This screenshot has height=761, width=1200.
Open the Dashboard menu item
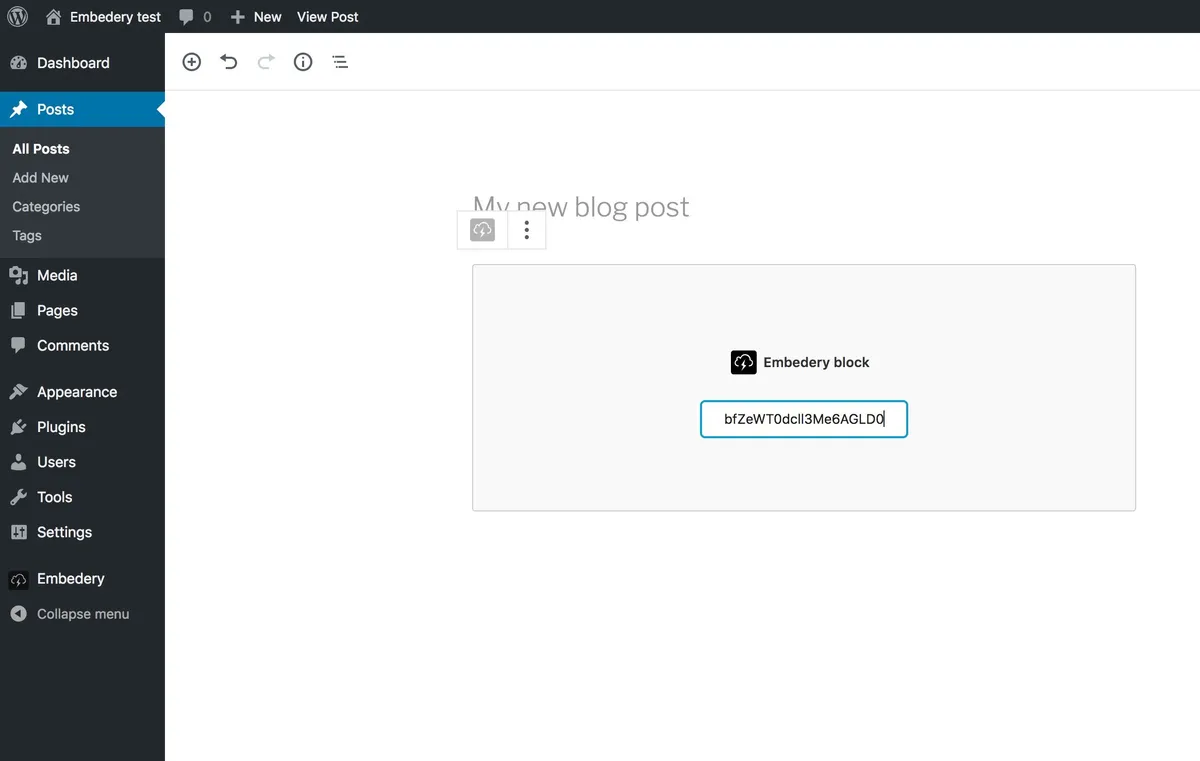82,63
